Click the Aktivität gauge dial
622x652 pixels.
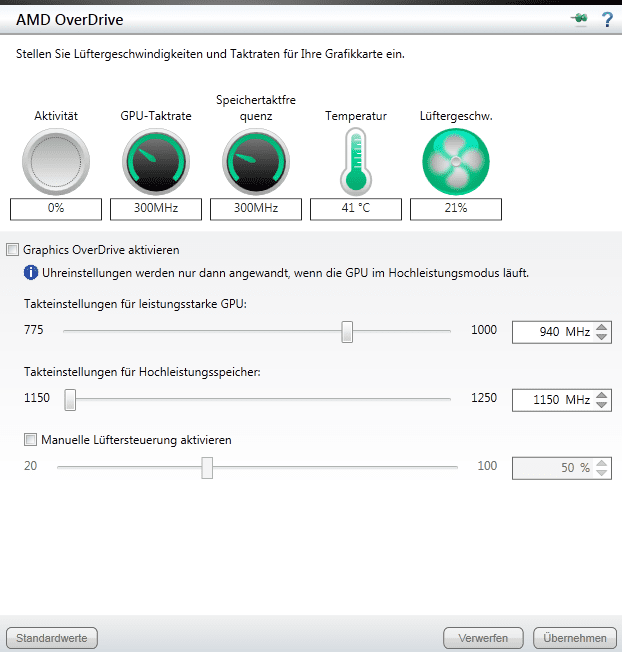[x=56, y=161]
